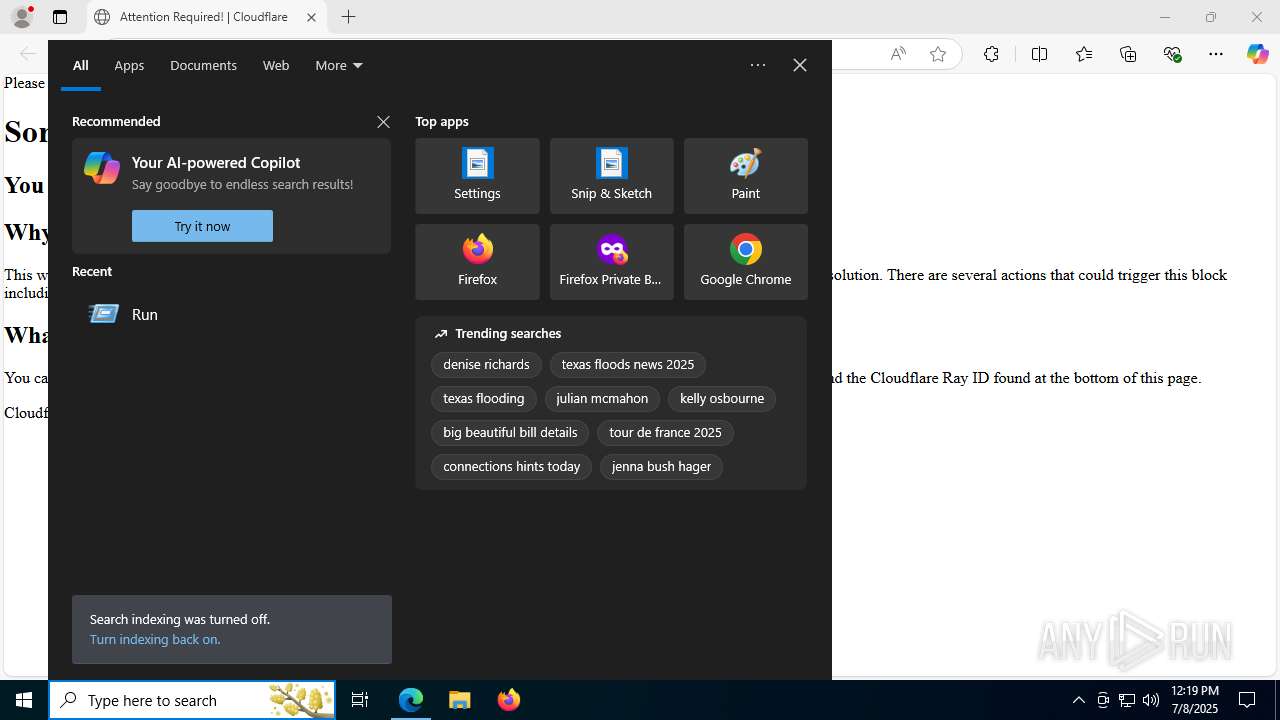
Task: Click the Type here to search box
Action: pyautogui.click(x=192, y=700)
